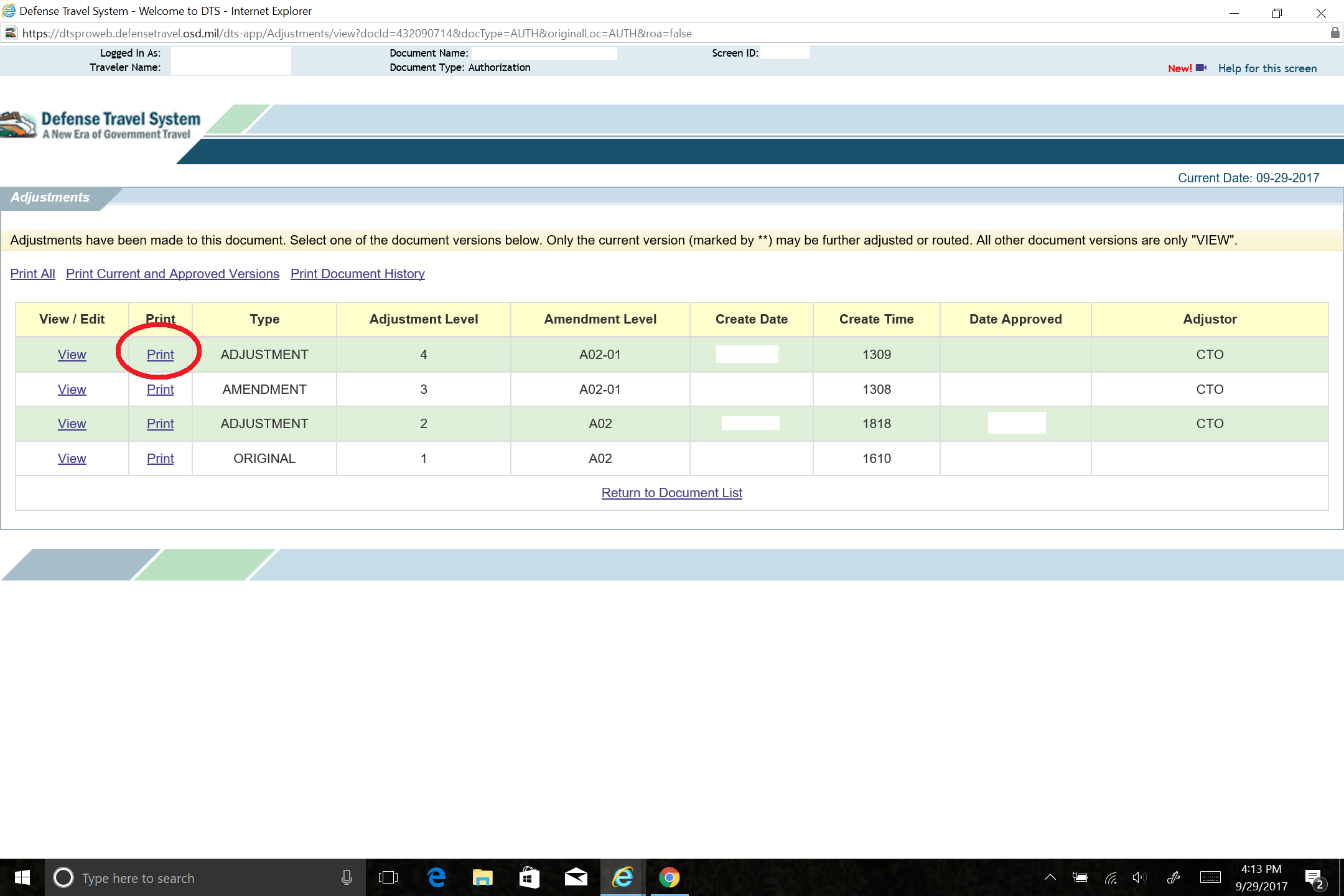Show hidden system tray icons
Screen dimensions: 1344x896
point(1050,877)
